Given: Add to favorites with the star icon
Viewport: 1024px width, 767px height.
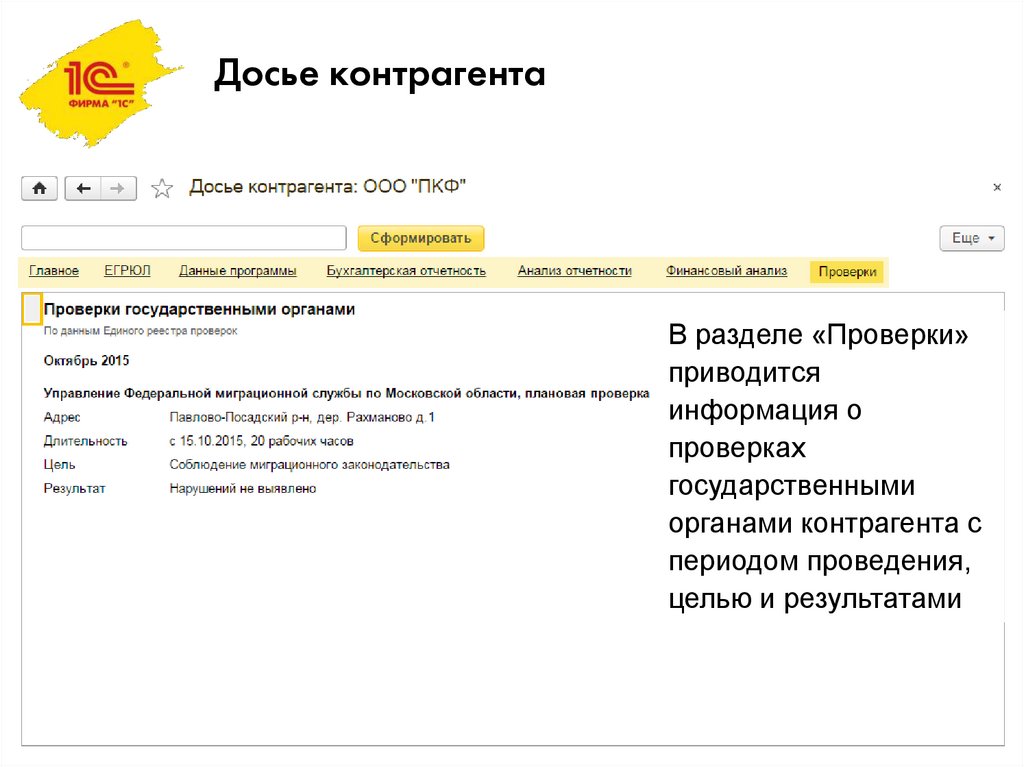Looking at the screenshot, I should (x=161, y=189).
